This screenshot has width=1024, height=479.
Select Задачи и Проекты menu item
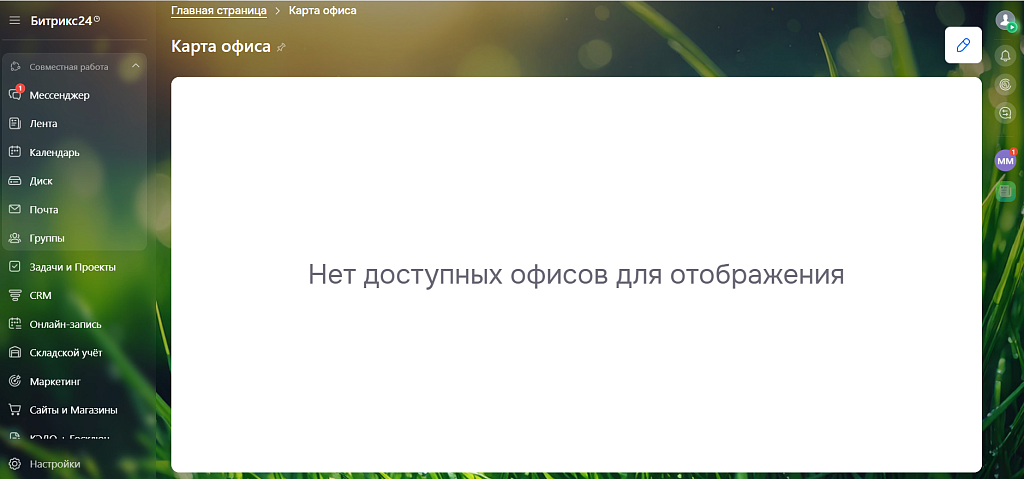click(72, 267)
